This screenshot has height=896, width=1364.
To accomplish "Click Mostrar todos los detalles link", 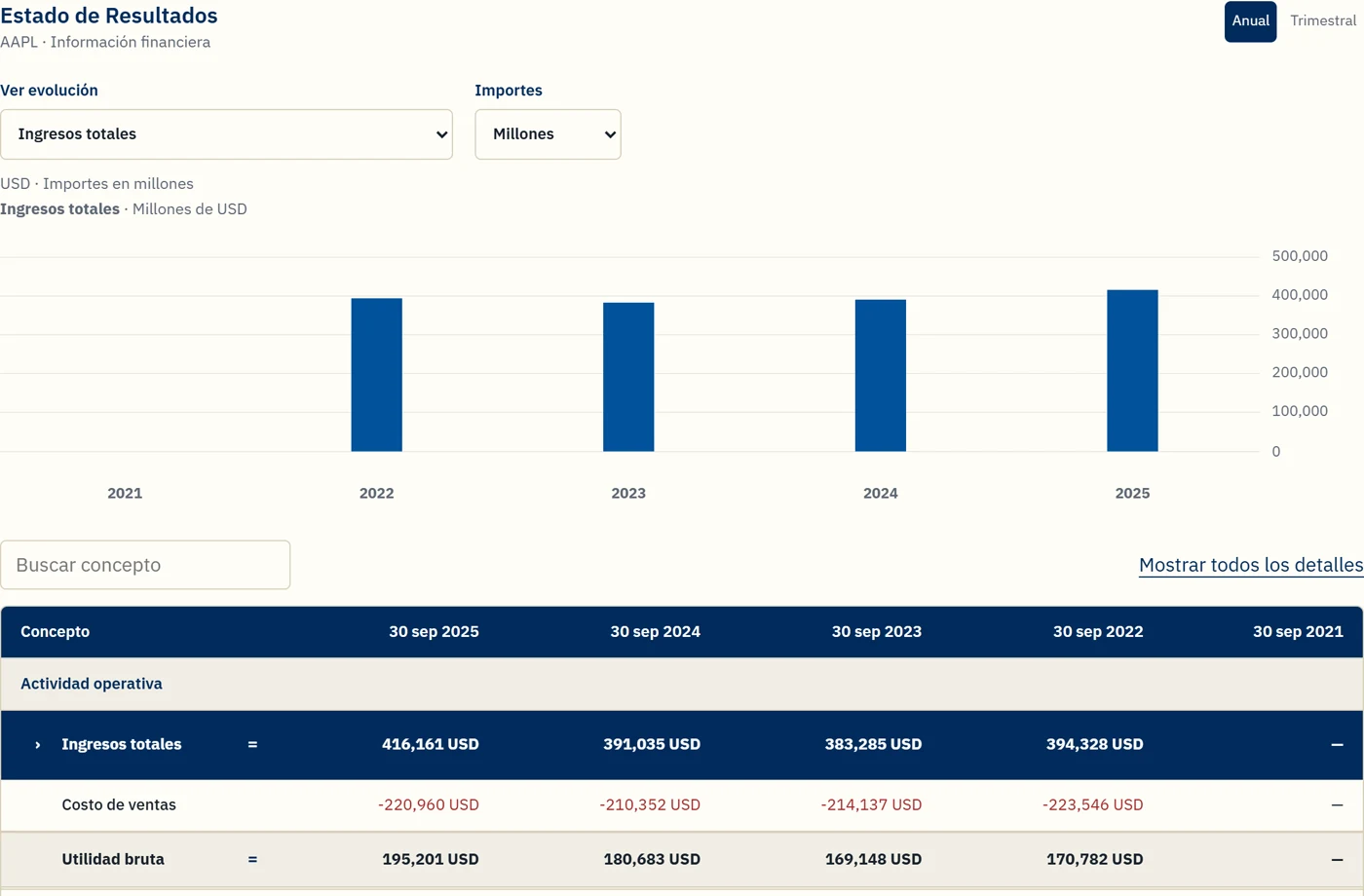I will (x=1251, y=565).
